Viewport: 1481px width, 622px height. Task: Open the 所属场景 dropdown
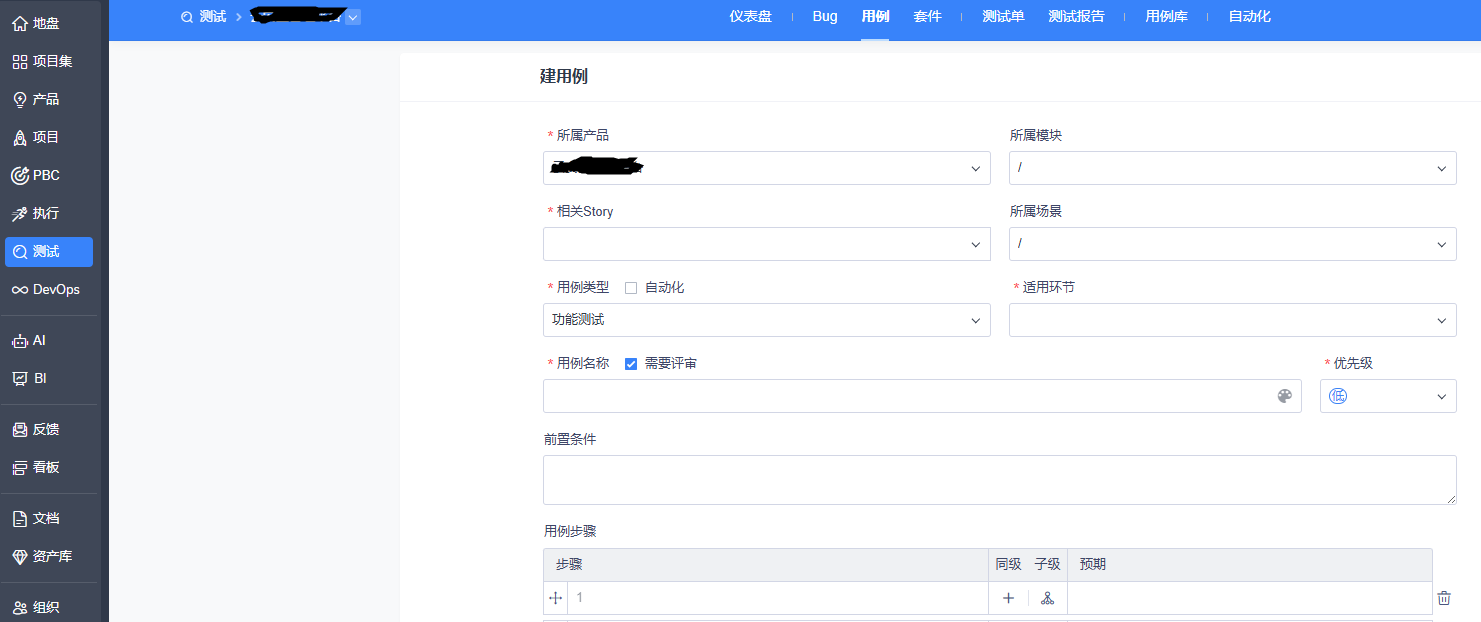point(1232,244)
